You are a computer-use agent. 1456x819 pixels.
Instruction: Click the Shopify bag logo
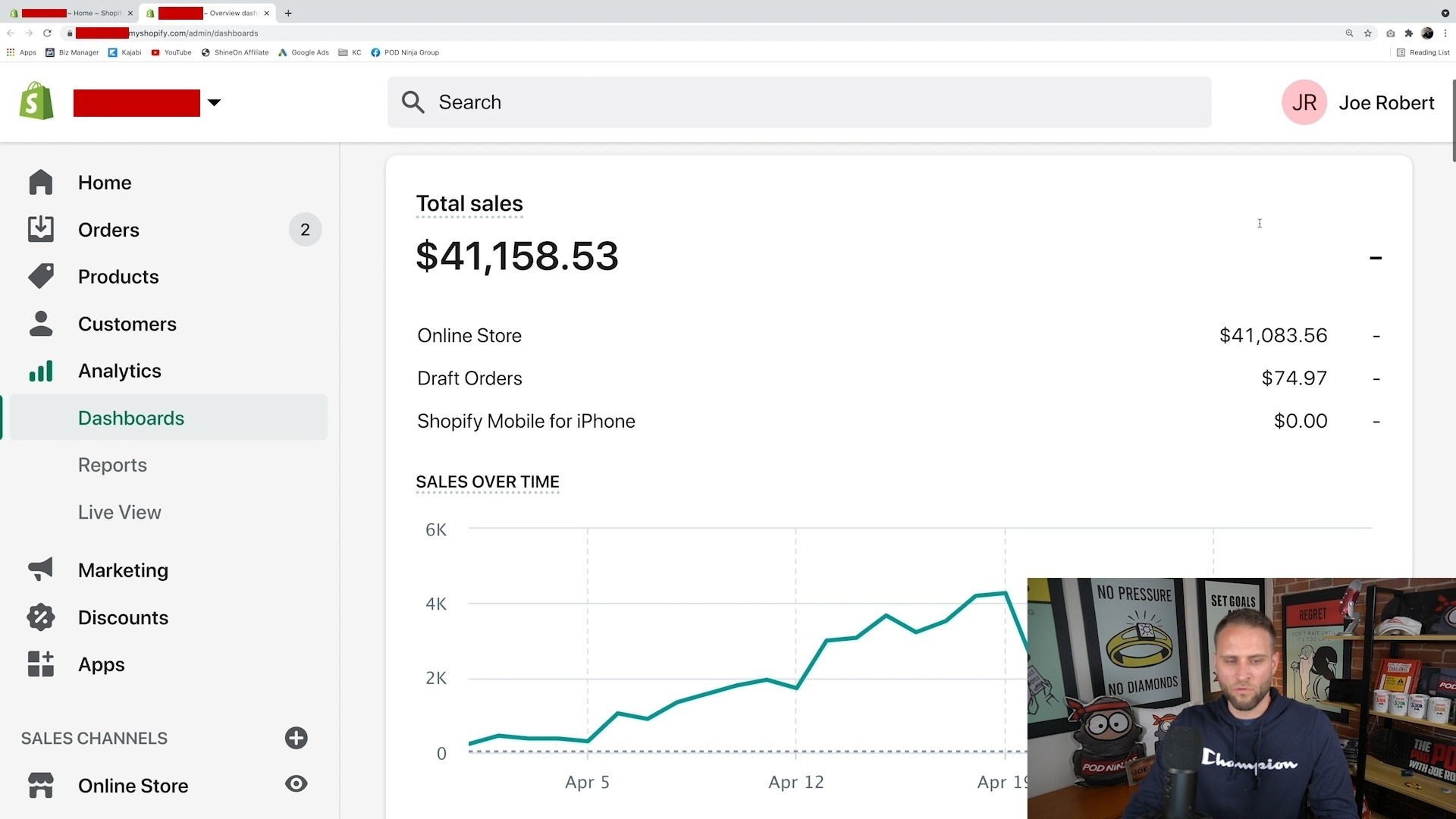click(x=36, y=102)
